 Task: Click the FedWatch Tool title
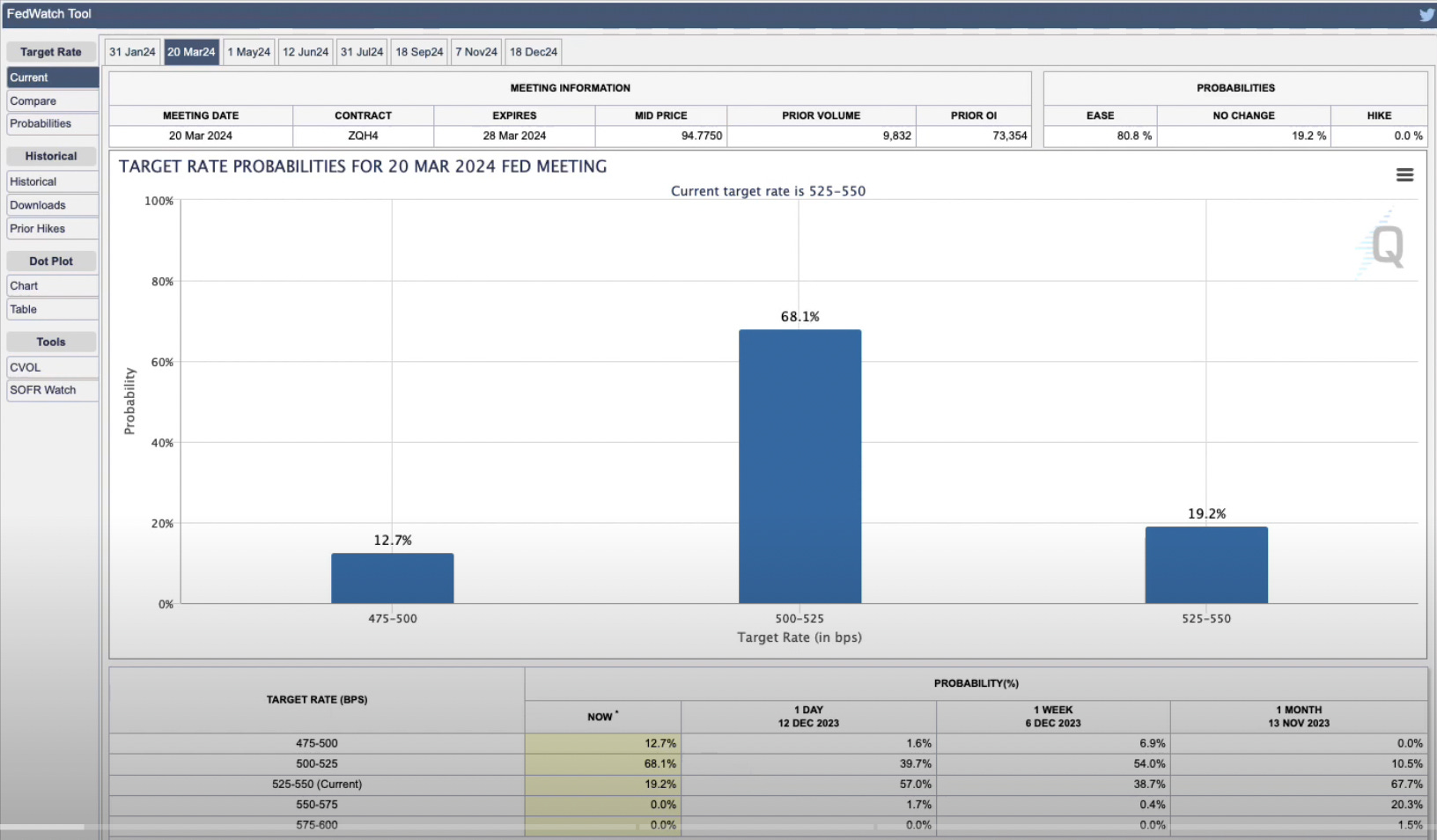pos(49,14)
